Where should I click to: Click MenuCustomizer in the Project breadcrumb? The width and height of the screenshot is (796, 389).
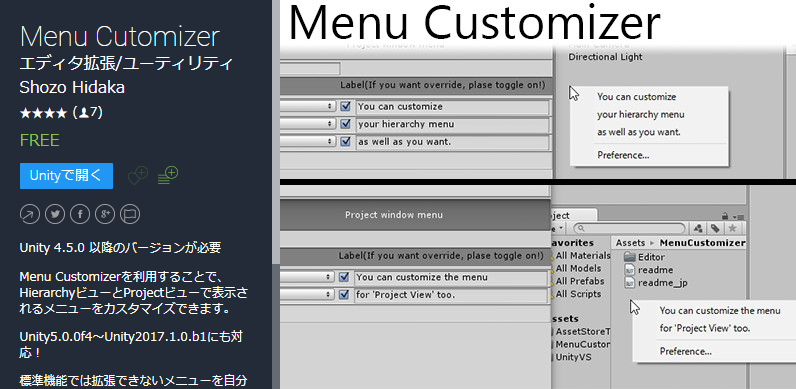(702, 243)
